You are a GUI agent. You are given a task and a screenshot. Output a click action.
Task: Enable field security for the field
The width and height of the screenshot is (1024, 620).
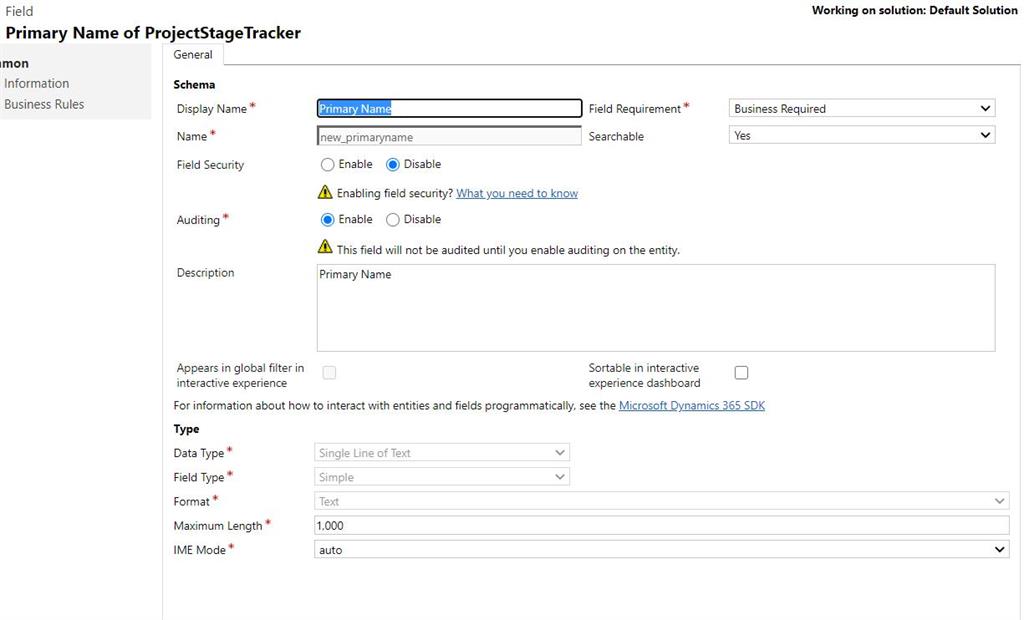(327, 164)
